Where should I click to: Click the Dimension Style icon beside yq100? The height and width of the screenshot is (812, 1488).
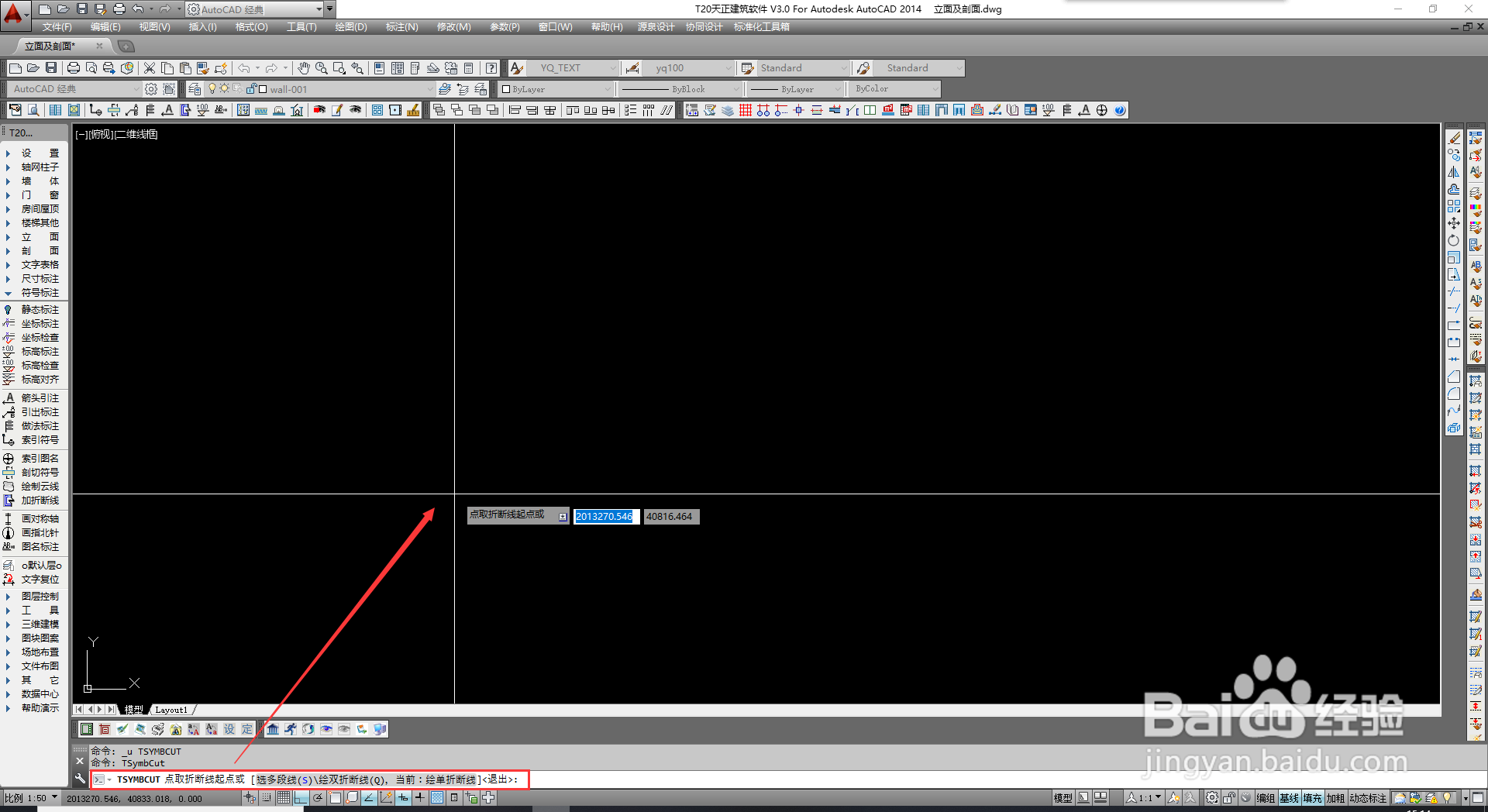point(632,68)
